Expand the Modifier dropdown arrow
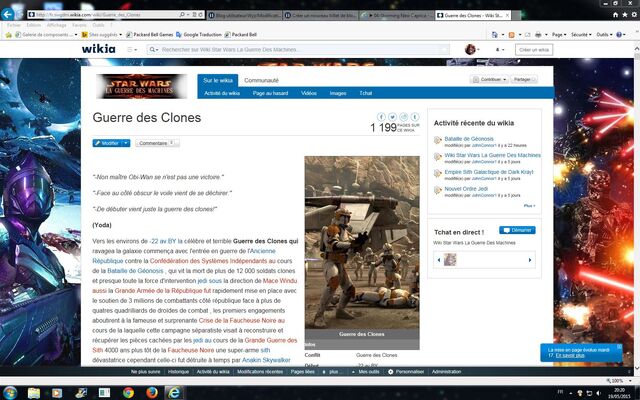640x400 pixels. [126, 143]
